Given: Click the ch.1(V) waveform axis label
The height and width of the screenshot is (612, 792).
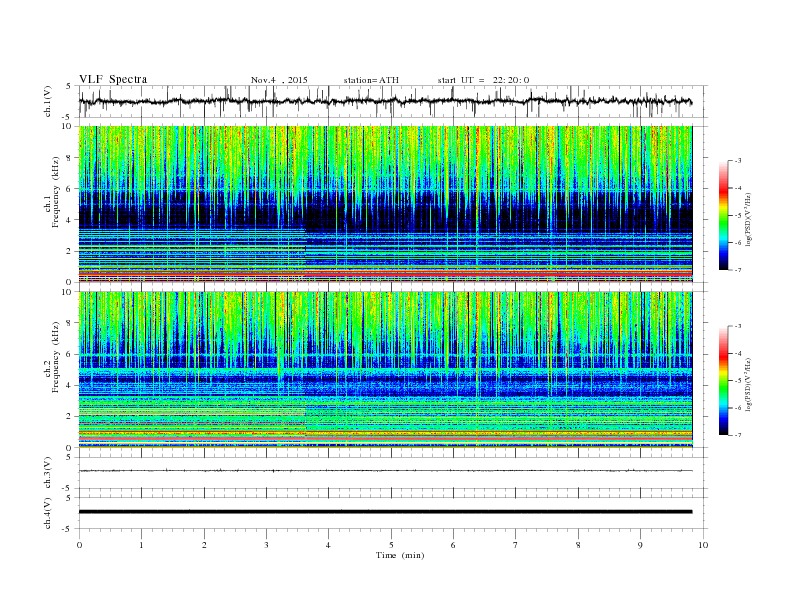Looking at the screenshot, I should tap(48, 102).
